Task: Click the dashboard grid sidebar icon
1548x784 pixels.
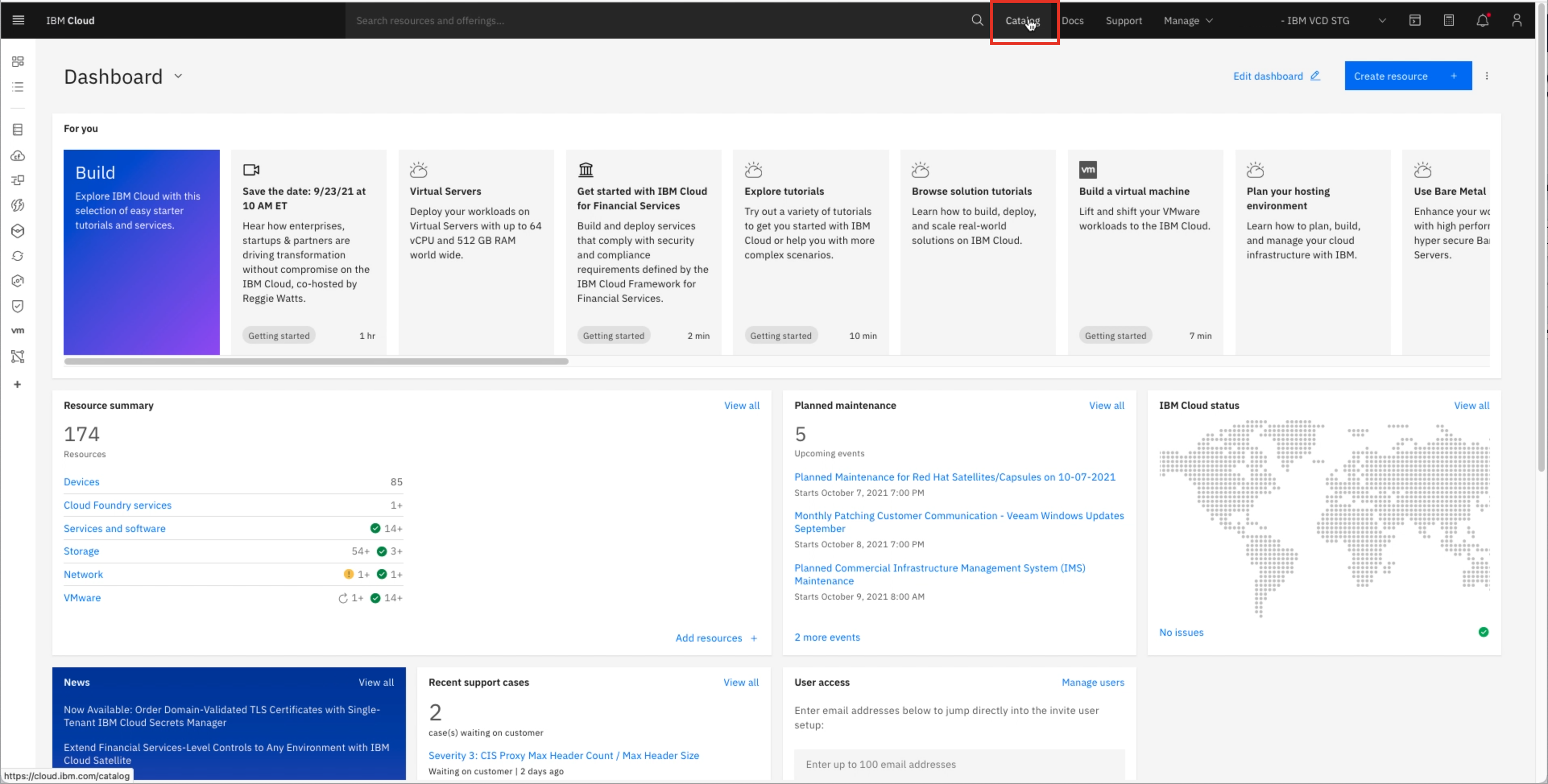Action: click(x=18, y=61)
